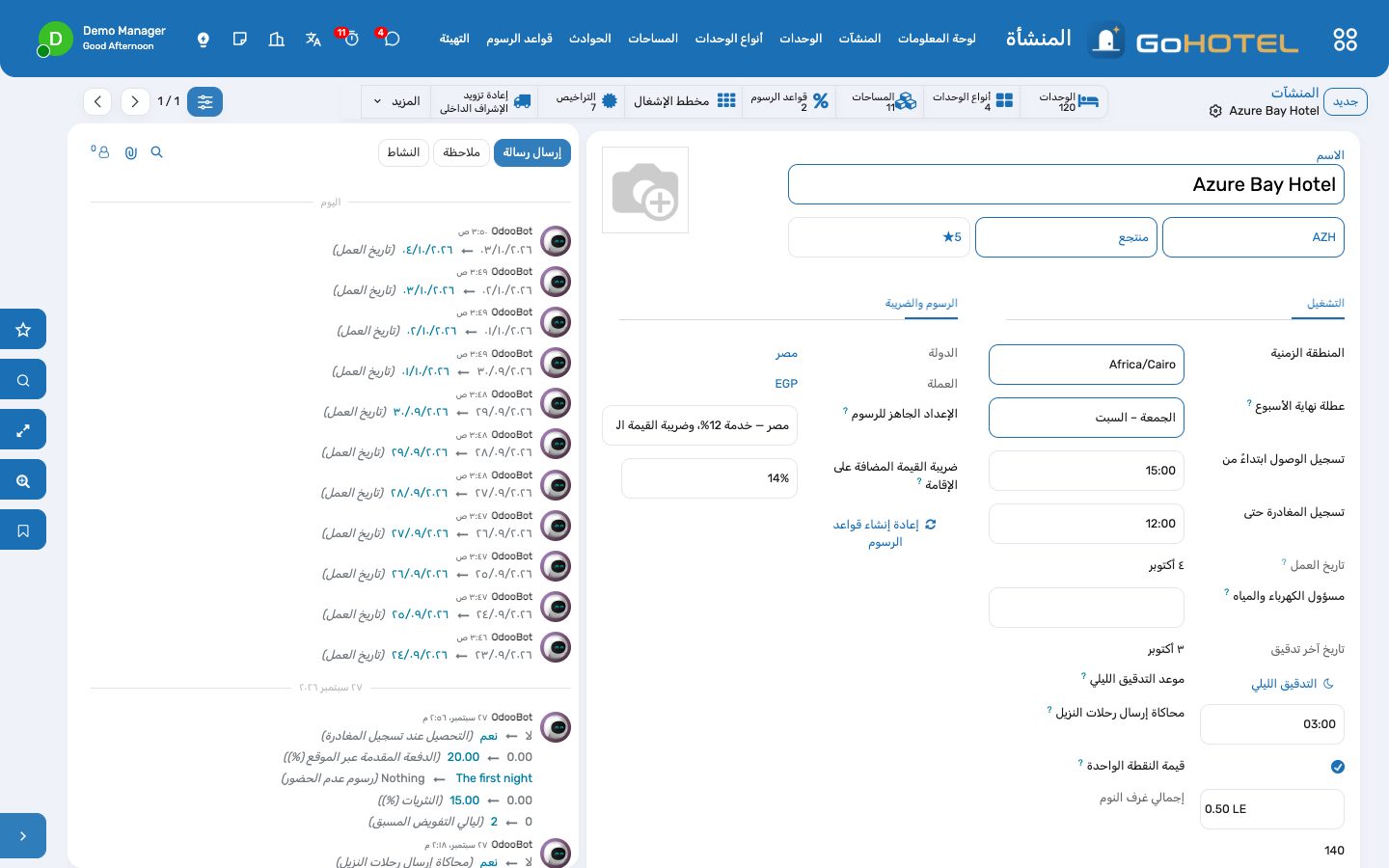1389x868 pixels.
Task: Select the الرسوم والضريبة fees tab
Action: [x=921, y=304]
